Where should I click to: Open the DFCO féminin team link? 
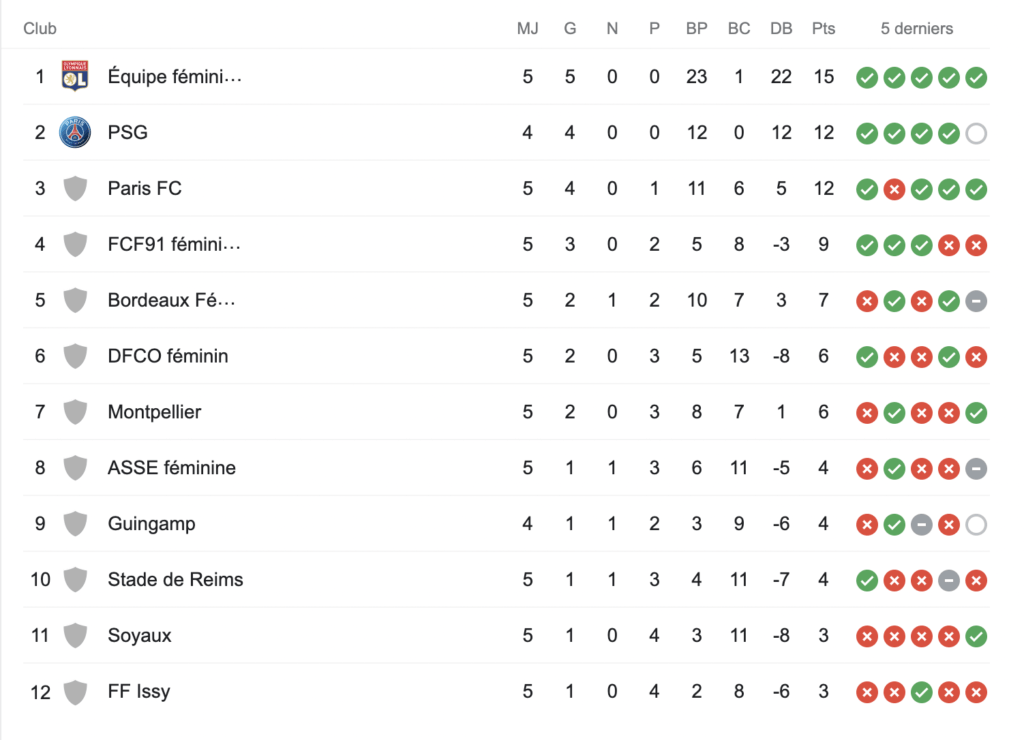tap(168, 356)
